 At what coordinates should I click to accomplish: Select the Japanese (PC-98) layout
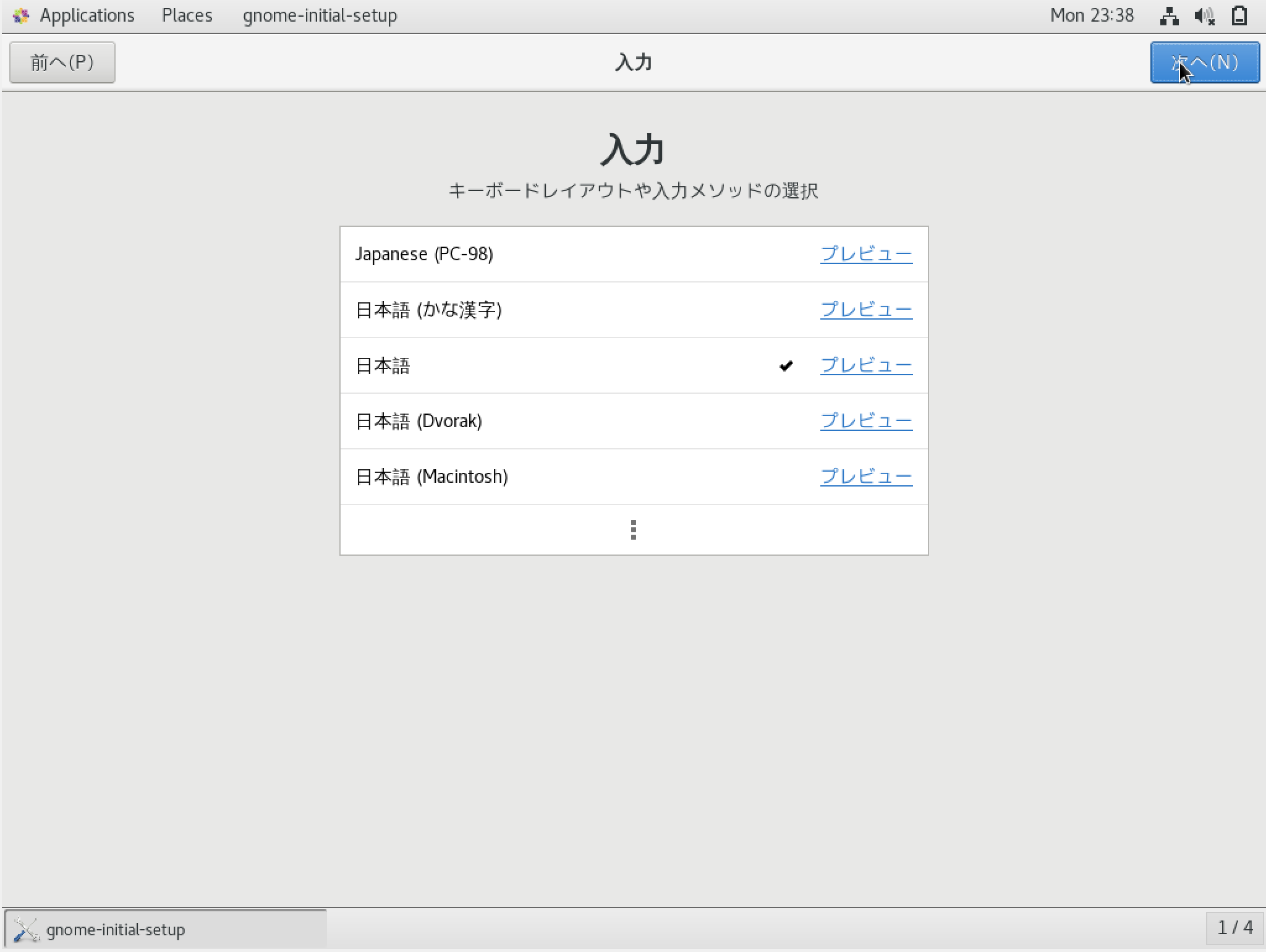424,254
